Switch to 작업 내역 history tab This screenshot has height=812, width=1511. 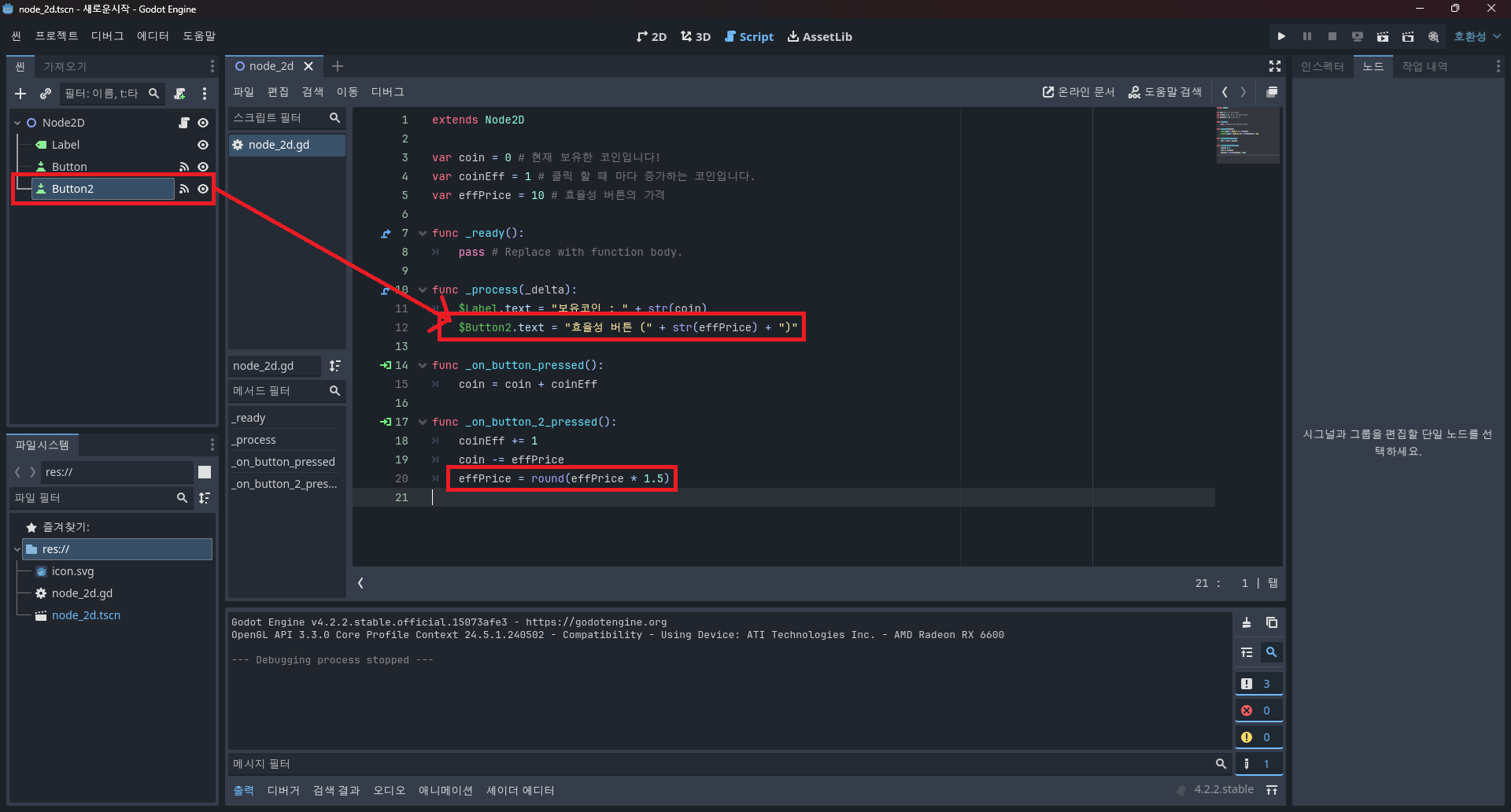click(1424, 66)
